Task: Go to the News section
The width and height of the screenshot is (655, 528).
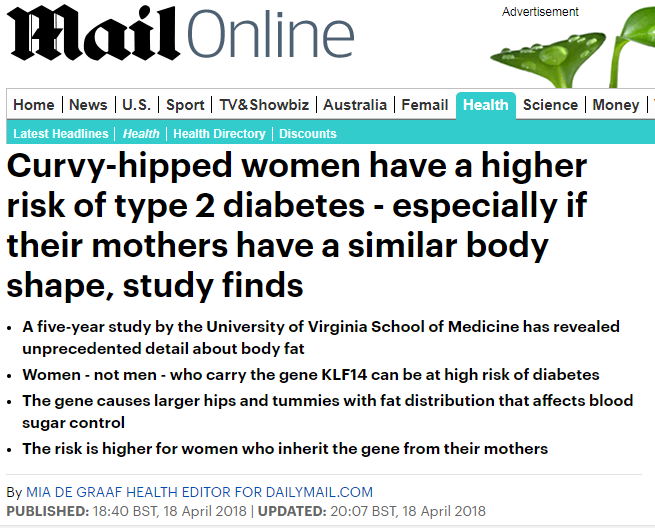Action: 88,104
